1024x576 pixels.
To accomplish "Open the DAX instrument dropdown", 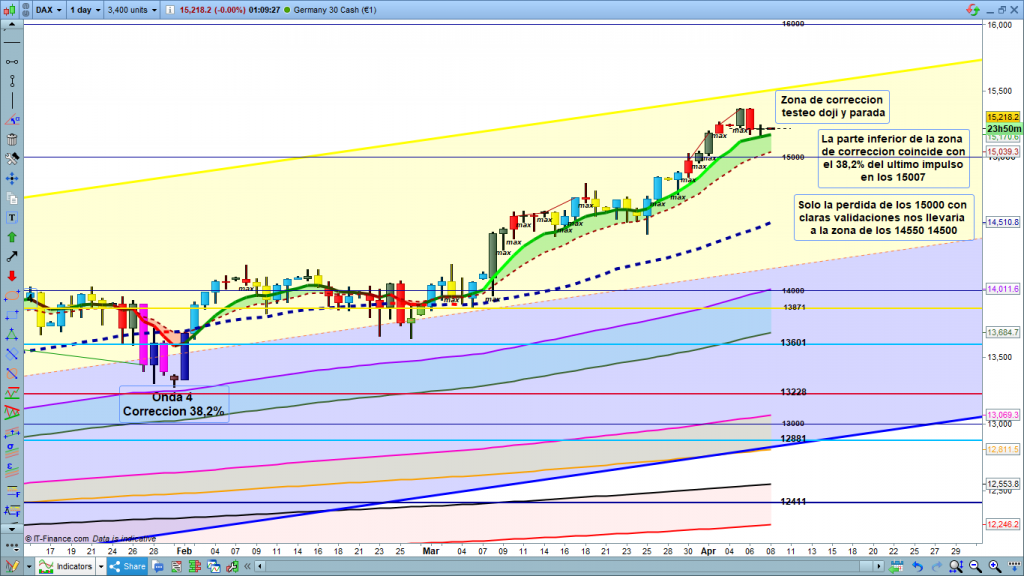I will (x=46, y=10).
